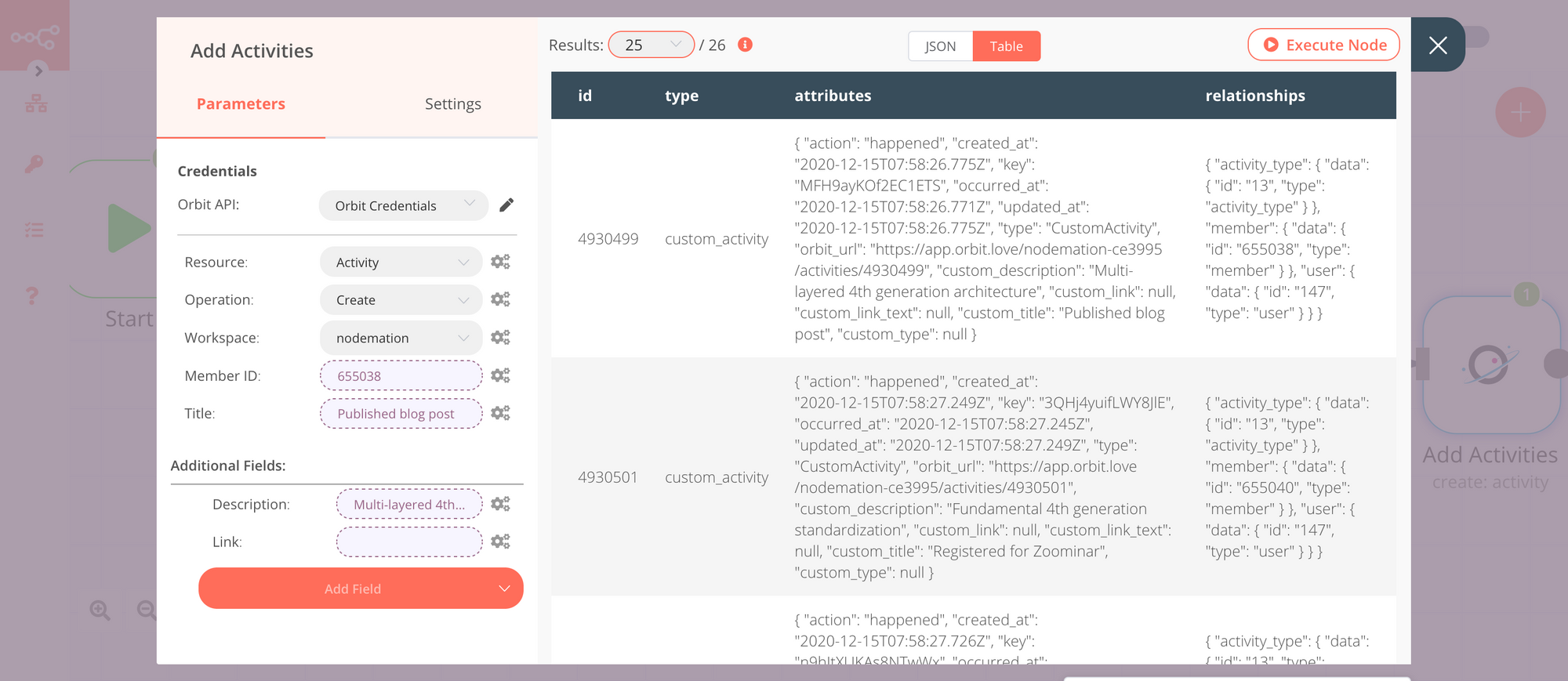Viewport: 1568px width, 681px height.
Task: Select the Add Activities Orbit node
Action: pyautogui.click(x=1491, y=365)
